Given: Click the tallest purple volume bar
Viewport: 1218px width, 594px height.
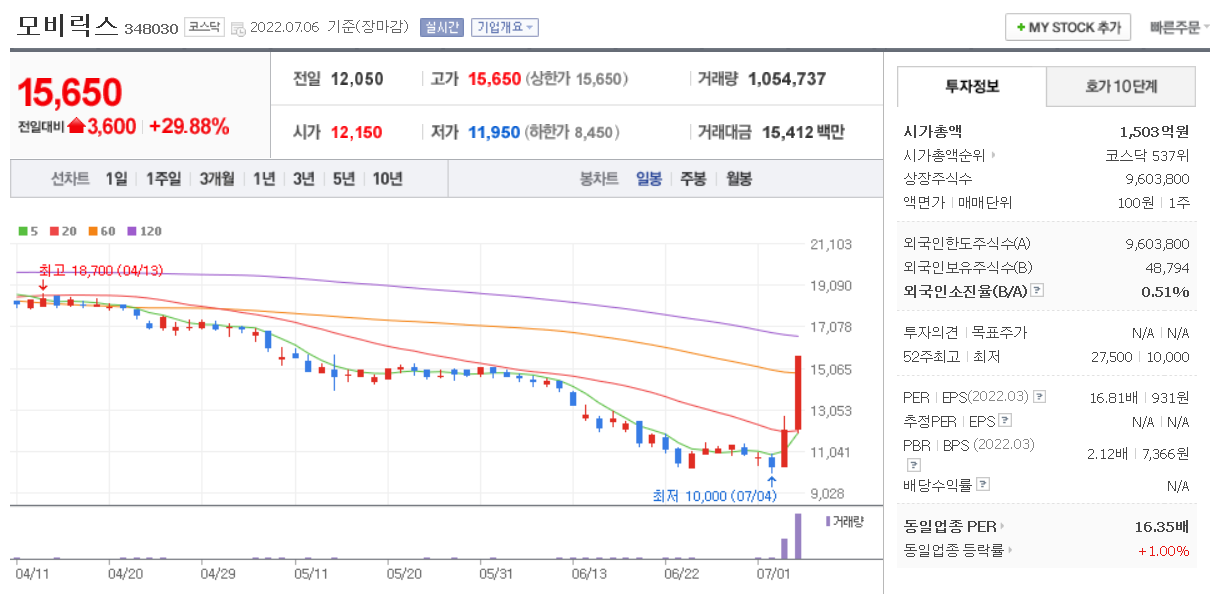Looking at the screenshot, I should (798, 536).
